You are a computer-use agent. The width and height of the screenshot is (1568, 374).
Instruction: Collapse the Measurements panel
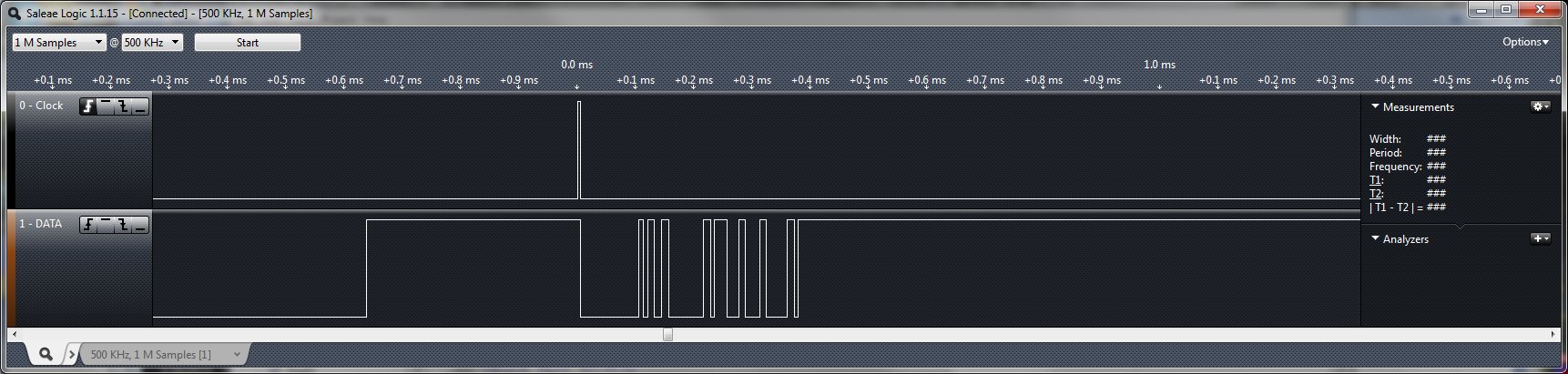tap(1375, 106)
